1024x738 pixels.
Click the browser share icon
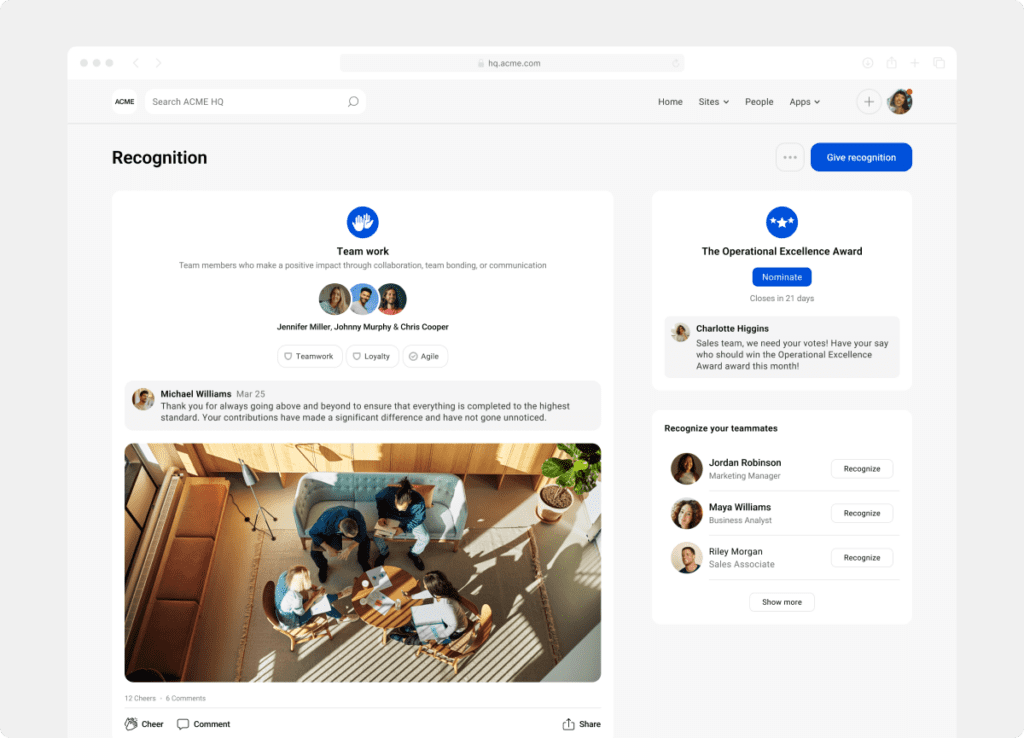(891, 63)
